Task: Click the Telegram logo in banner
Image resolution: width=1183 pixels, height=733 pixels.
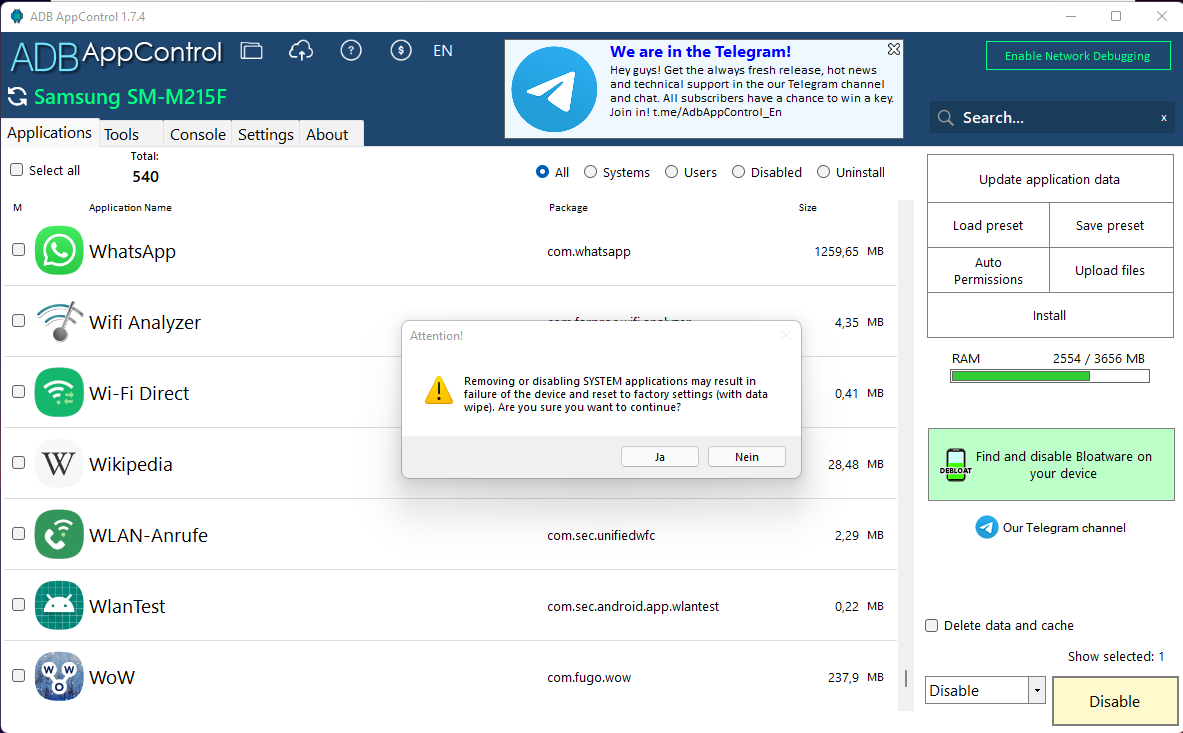Action: click(554, 89)
